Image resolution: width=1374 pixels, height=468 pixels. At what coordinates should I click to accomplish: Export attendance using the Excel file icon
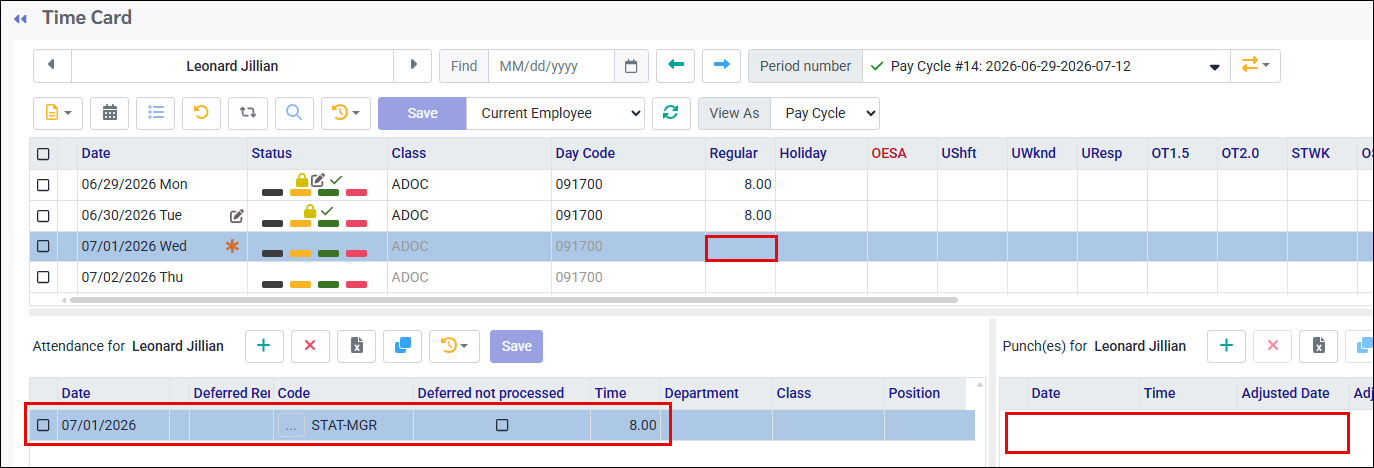coord(356,346)
